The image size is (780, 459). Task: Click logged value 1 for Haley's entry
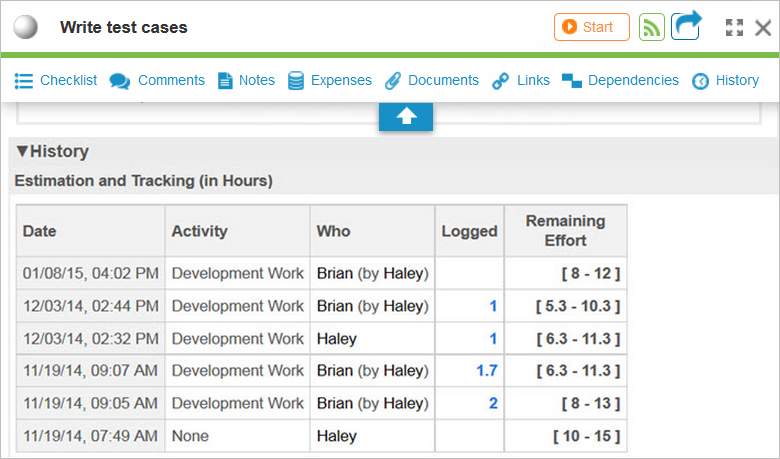(x=493, y=339)
